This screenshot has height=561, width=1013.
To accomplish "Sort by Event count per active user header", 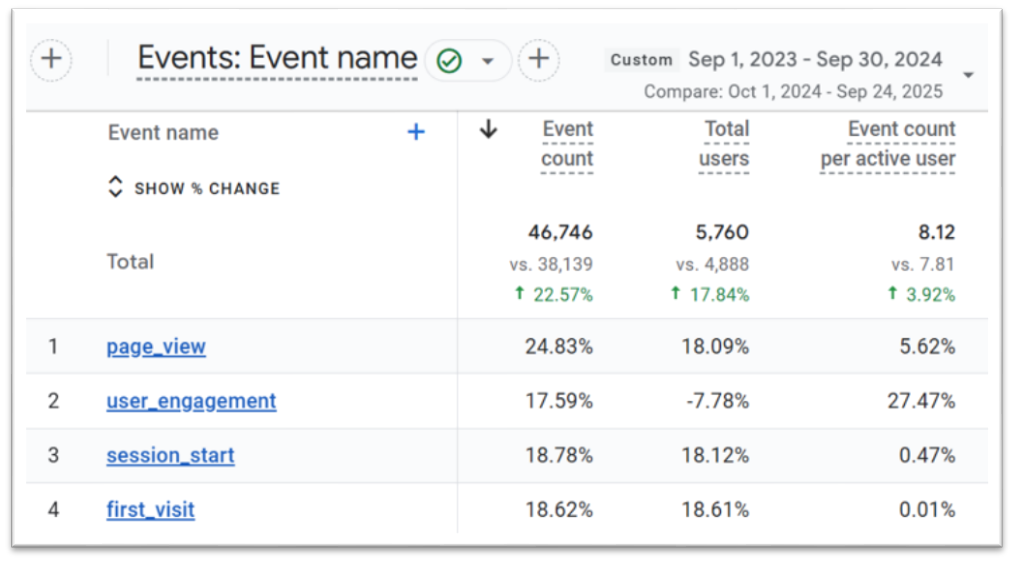I will [x=888, y=144].
